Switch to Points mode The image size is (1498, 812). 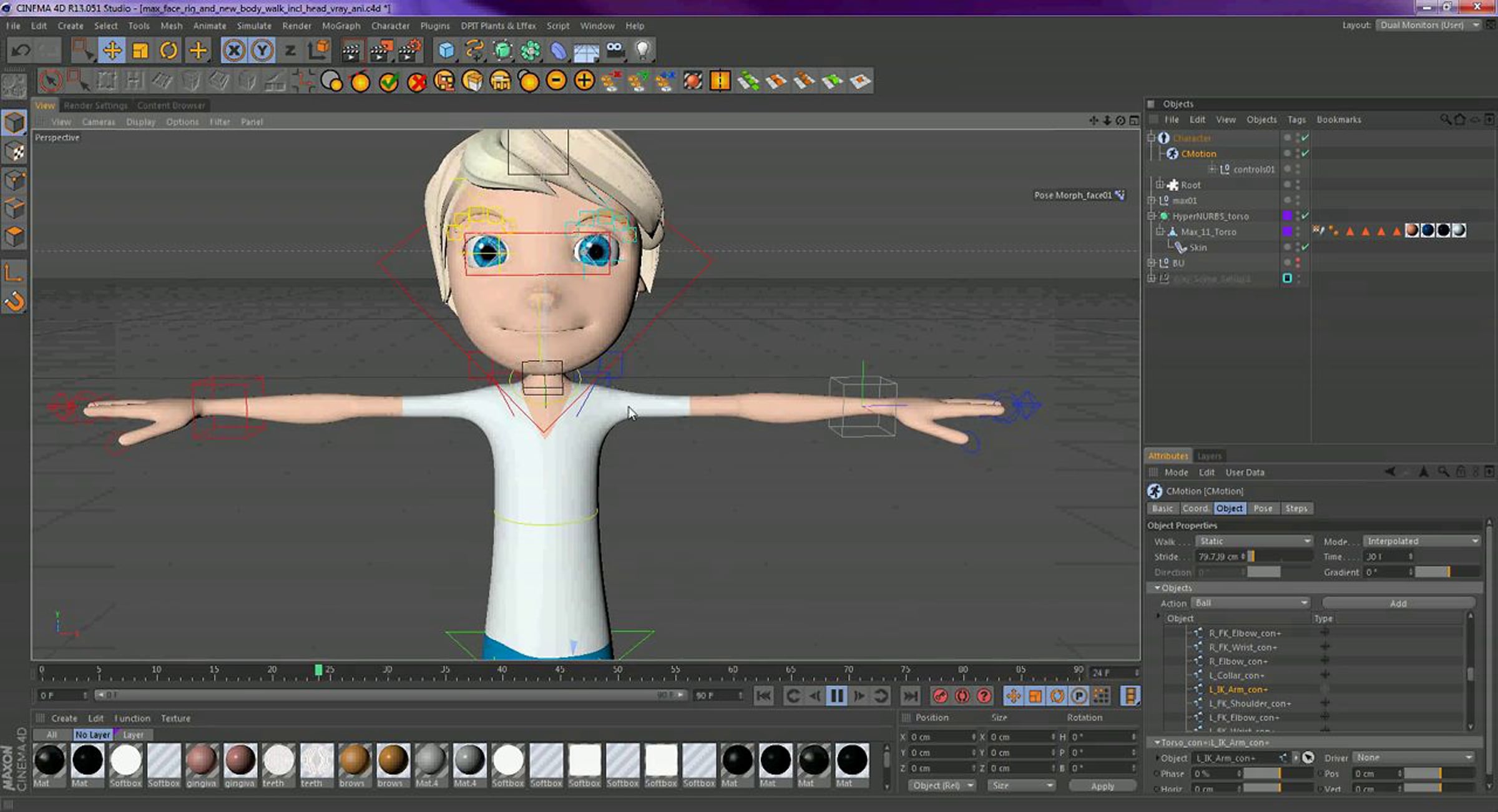click(x=15, y=181)
